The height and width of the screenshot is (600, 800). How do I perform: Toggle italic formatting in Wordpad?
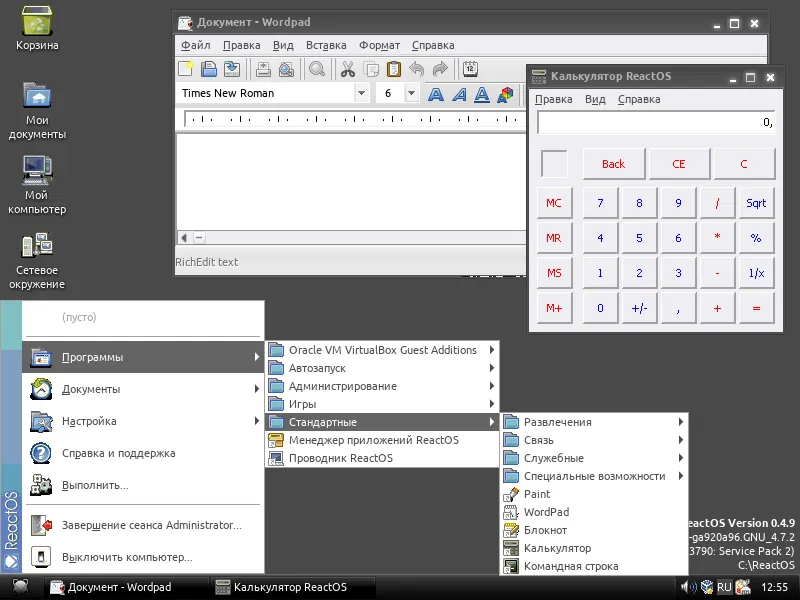(459, 94)
